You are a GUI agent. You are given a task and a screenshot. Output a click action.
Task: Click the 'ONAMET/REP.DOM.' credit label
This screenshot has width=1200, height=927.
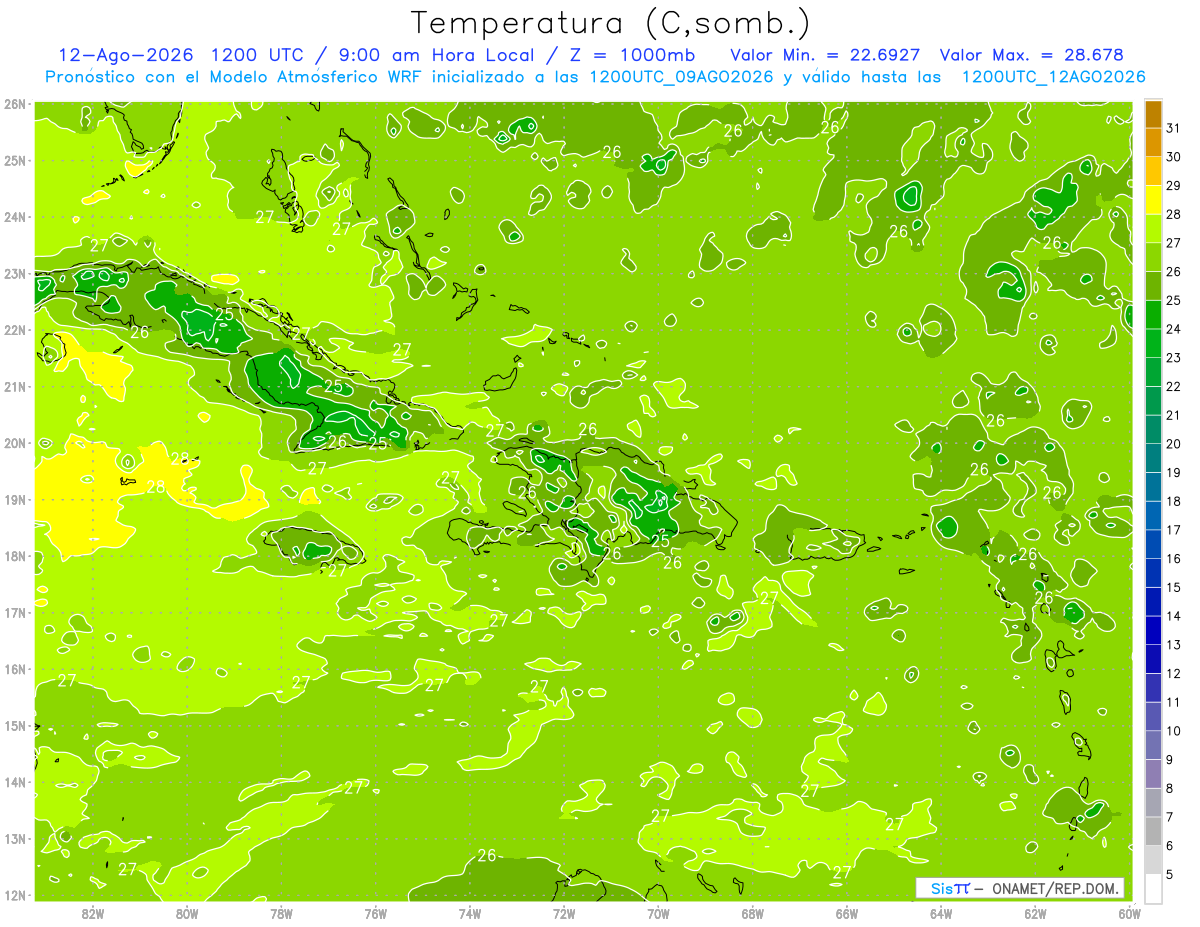1054,888
